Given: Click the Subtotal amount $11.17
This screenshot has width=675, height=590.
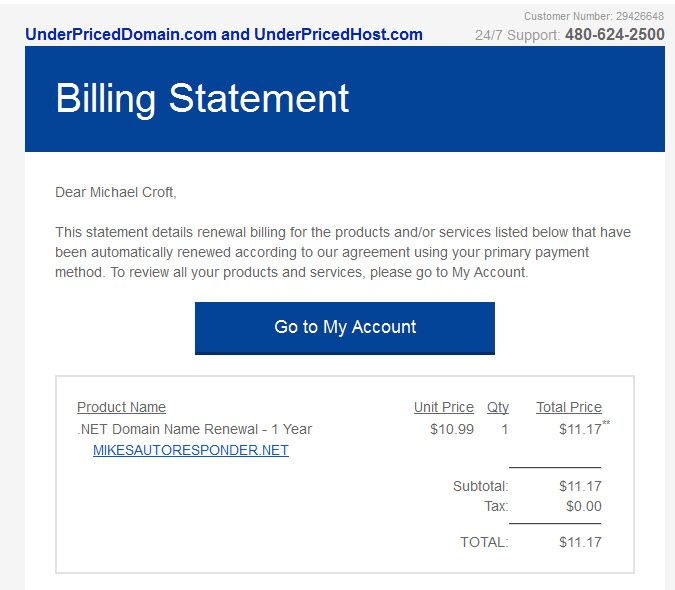Looking at the screenshot, I should (580, 486).
